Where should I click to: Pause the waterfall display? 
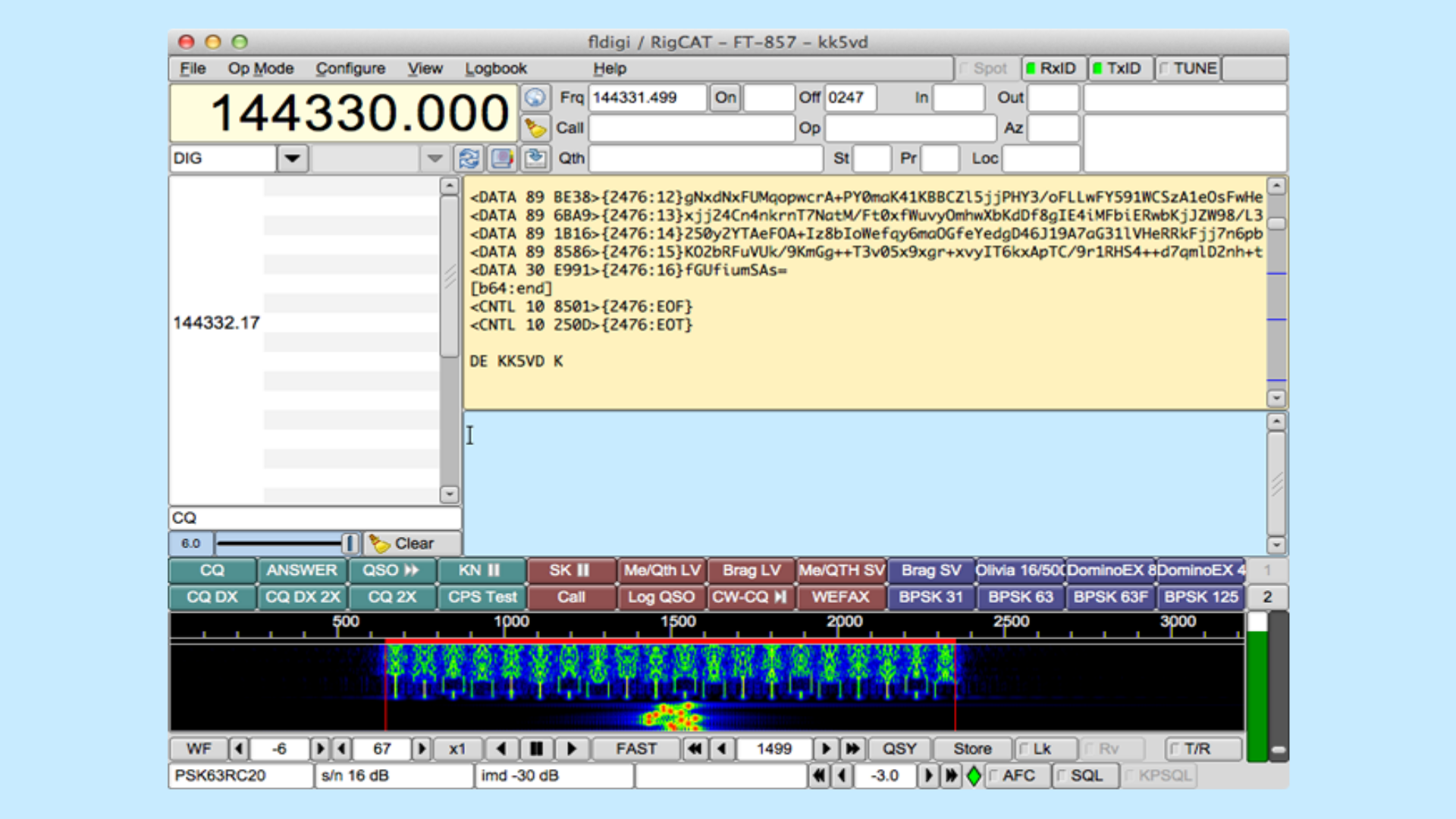[536, 749]
